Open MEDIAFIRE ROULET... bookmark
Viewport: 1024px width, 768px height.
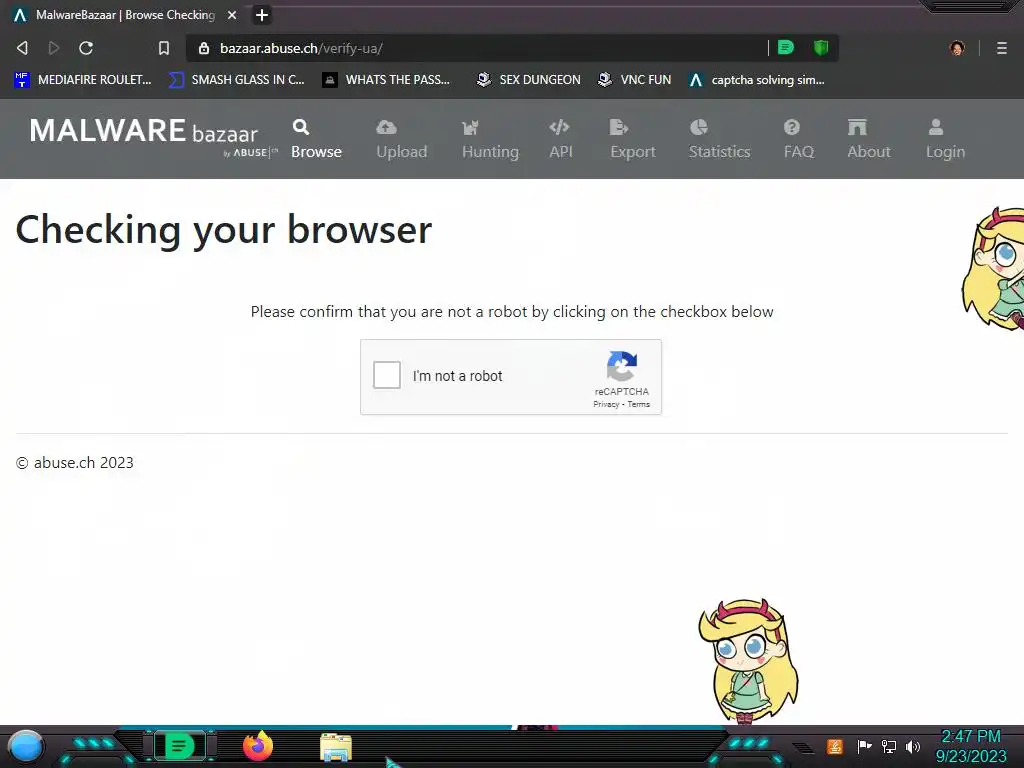[x=83, y=80]
